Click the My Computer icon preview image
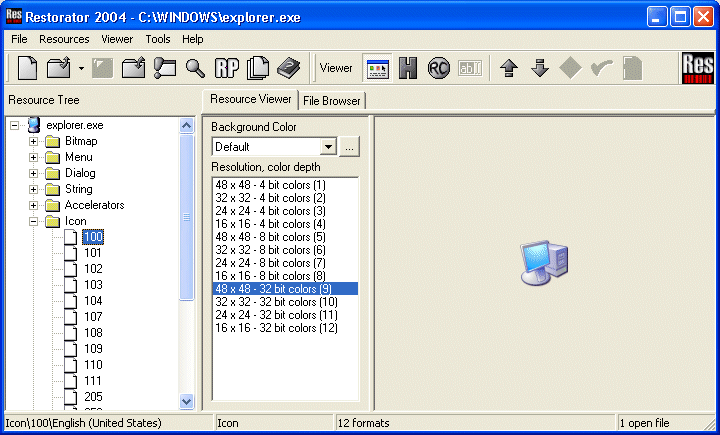This screenshot has height=435, width=720. coord(544,263)
